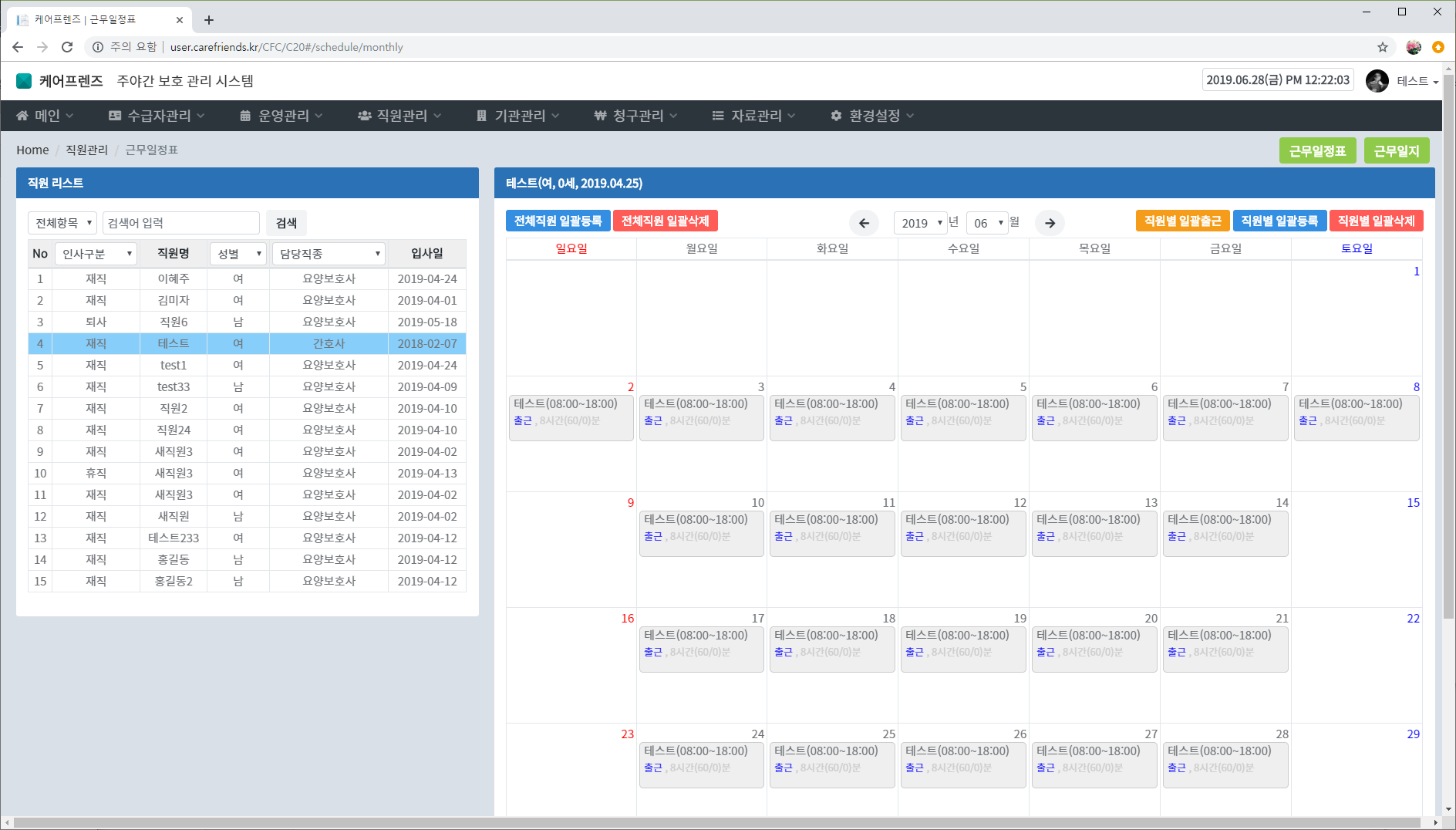
Task: Reload the page with refresh icon
Action: [x=67, y=47]
